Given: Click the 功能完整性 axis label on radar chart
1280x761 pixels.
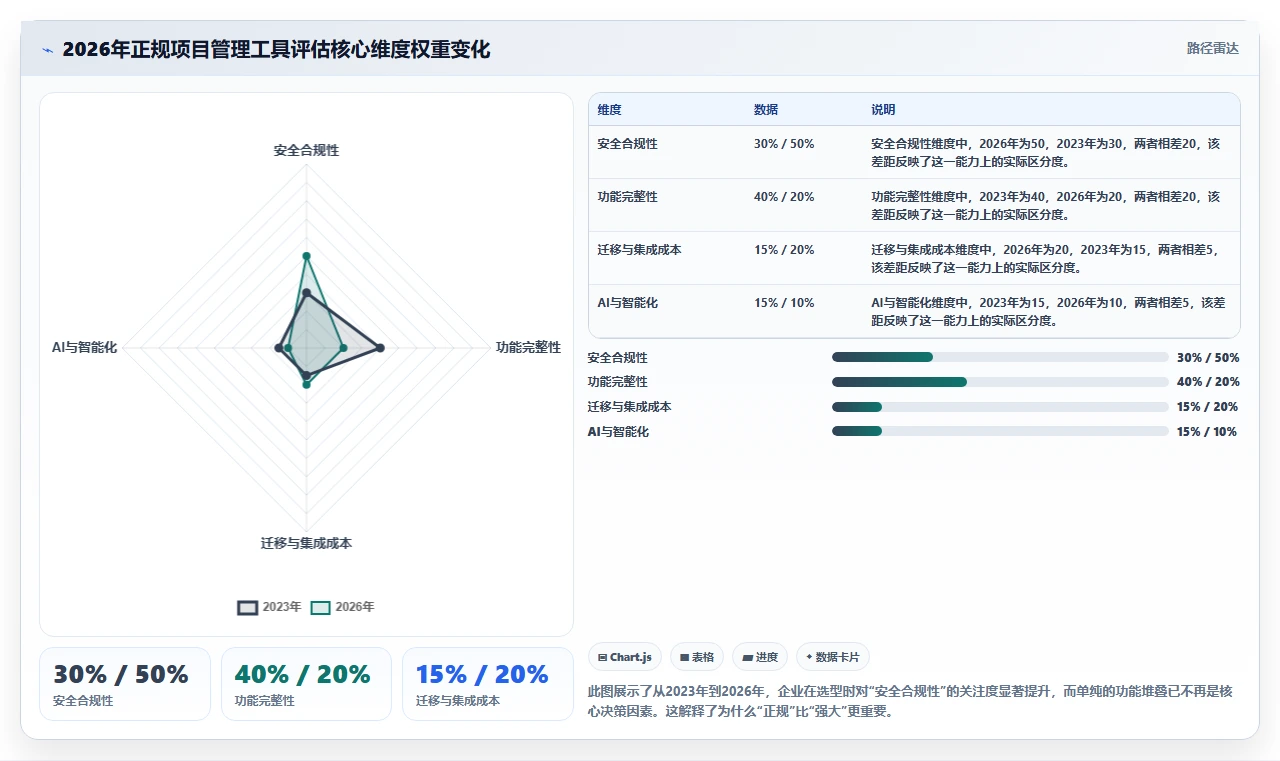Looking at the screenshot, I should tap(528, 347).
